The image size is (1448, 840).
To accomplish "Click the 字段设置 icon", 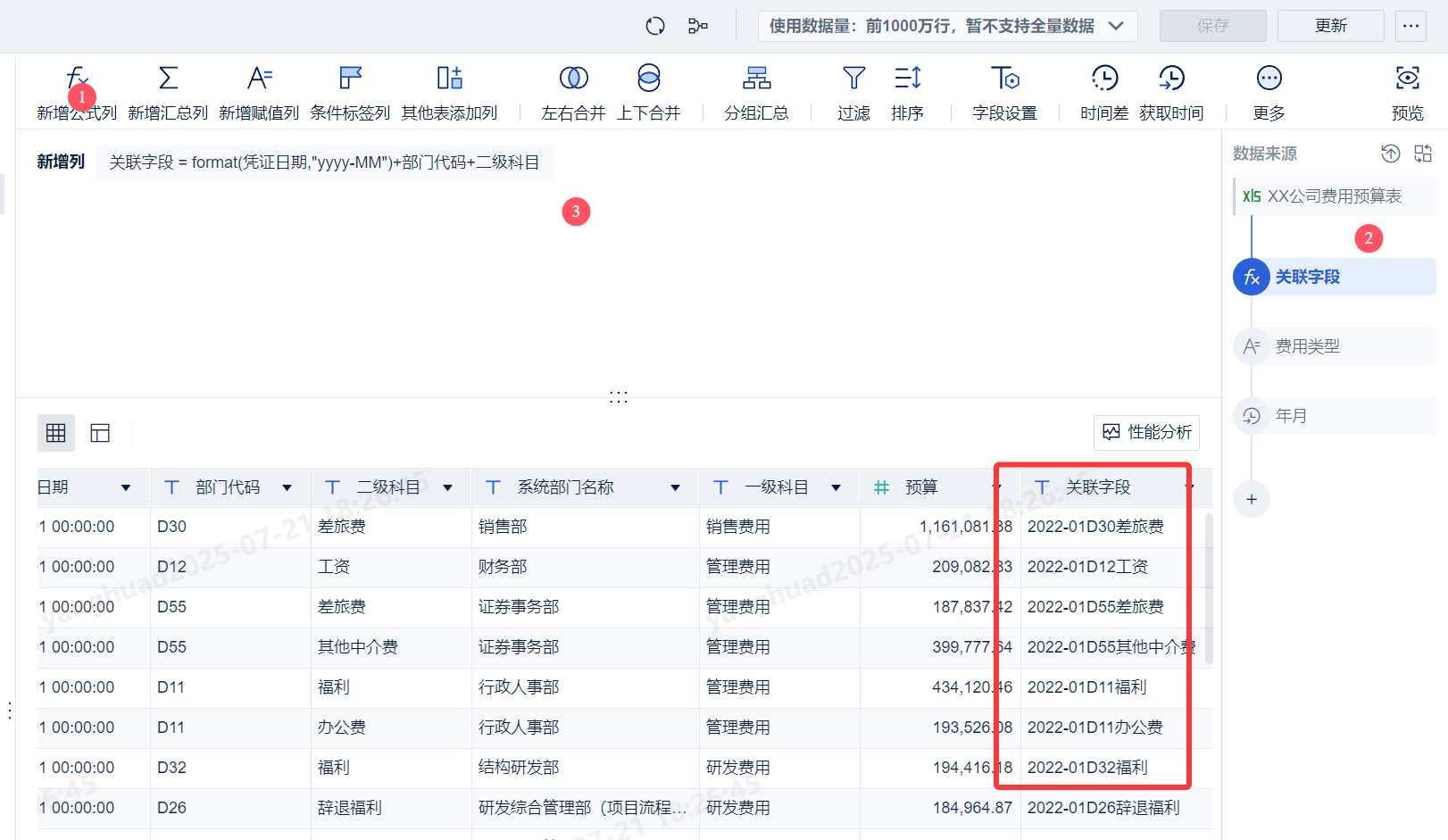I will point(1004,79).
